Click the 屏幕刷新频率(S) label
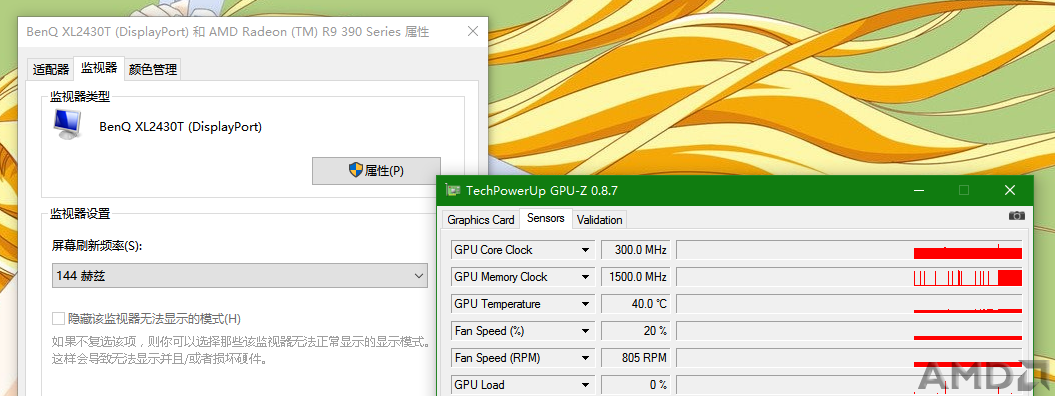This screenshot has height=396, width=1055. 97,246
